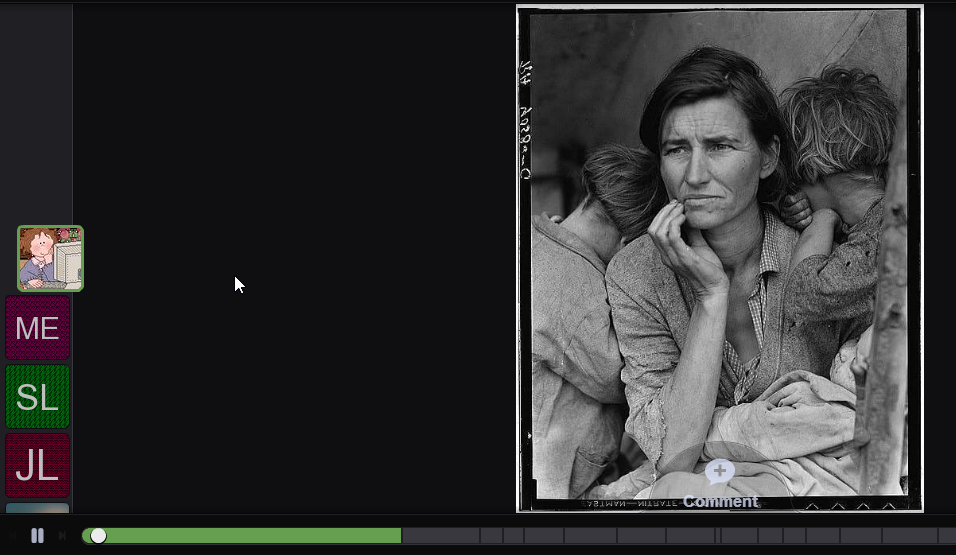Click the white playhead knob on timeline
956x555 pixels.
pos(98,535)
